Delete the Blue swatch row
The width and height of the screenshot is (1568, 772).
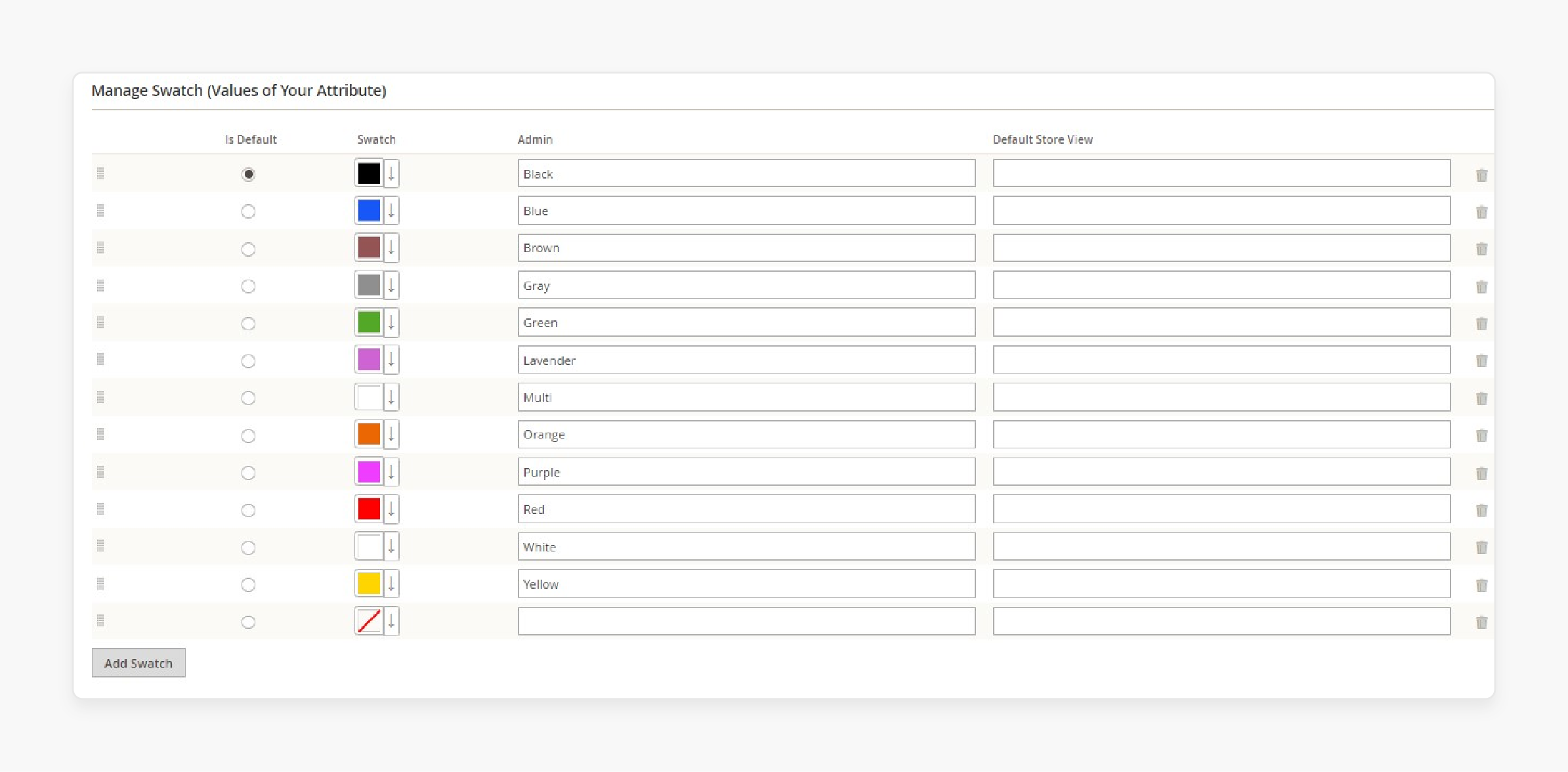tap(1481, 211)
